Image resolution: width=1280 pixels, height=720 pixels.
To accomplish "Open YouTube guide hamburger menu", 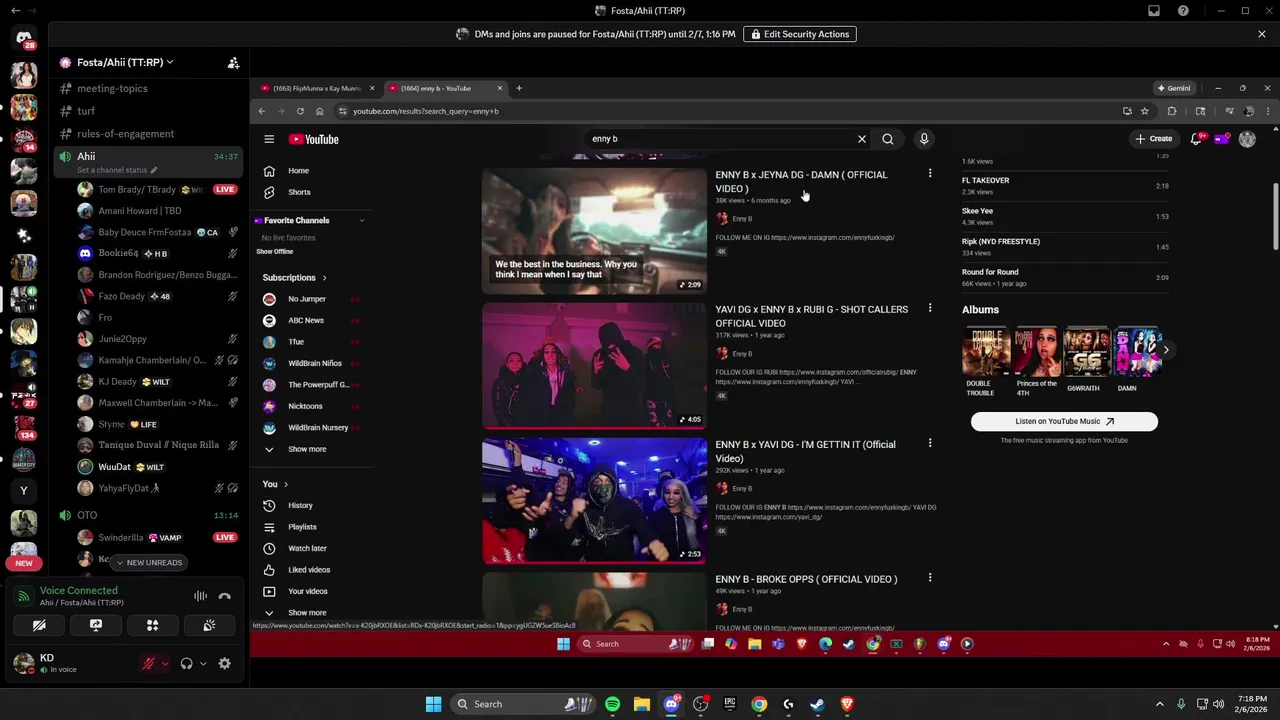I will click(269, 139).
